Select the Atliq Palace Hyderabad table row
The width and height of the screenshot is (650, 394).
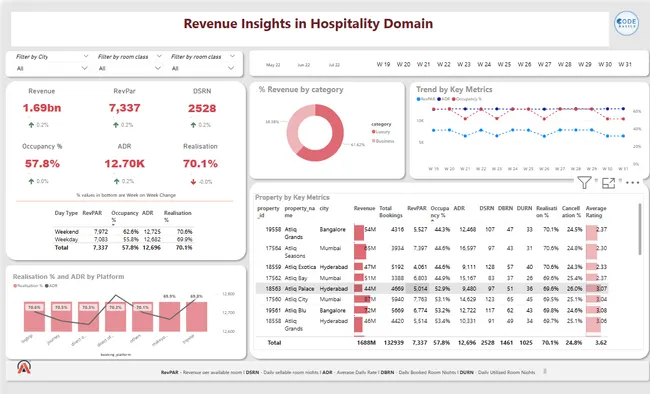point(432,289)
